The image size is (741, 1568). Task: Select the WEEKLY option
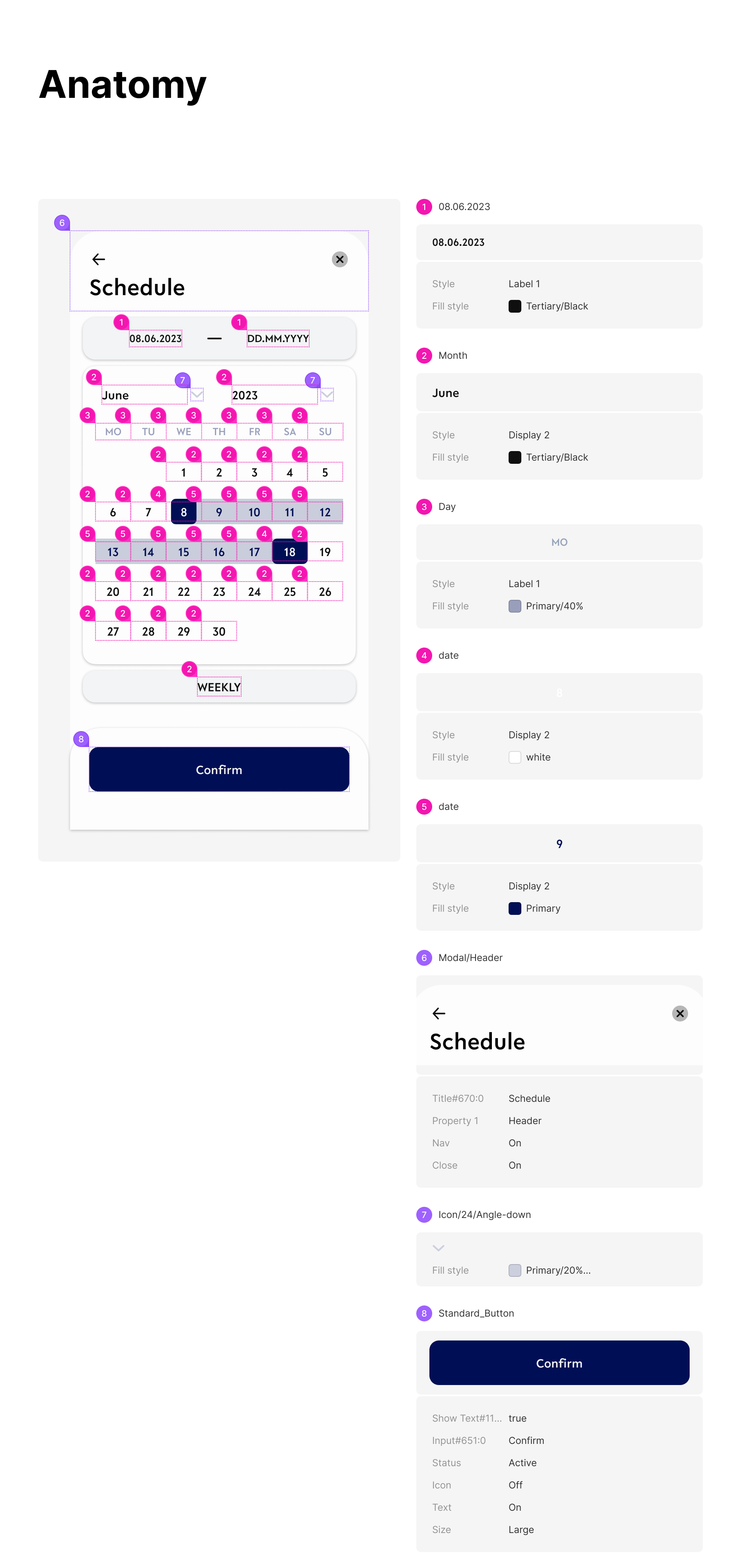219,687
